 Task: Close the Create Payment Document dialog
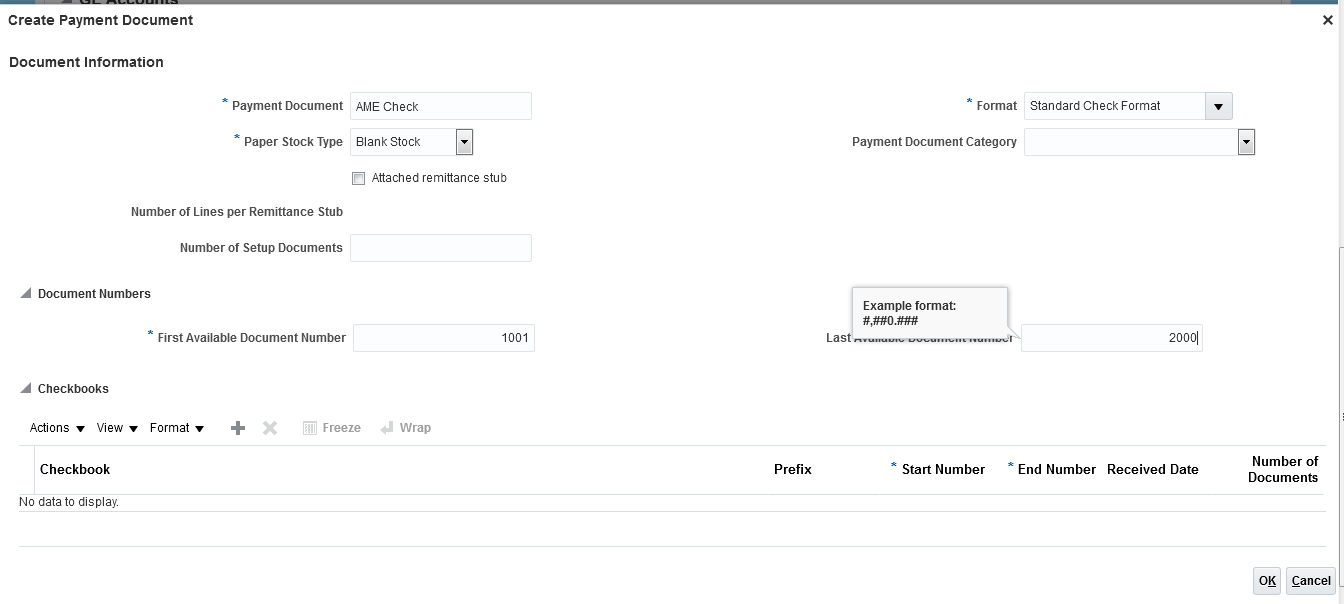pyautogui.click(x=1328, y=20)
